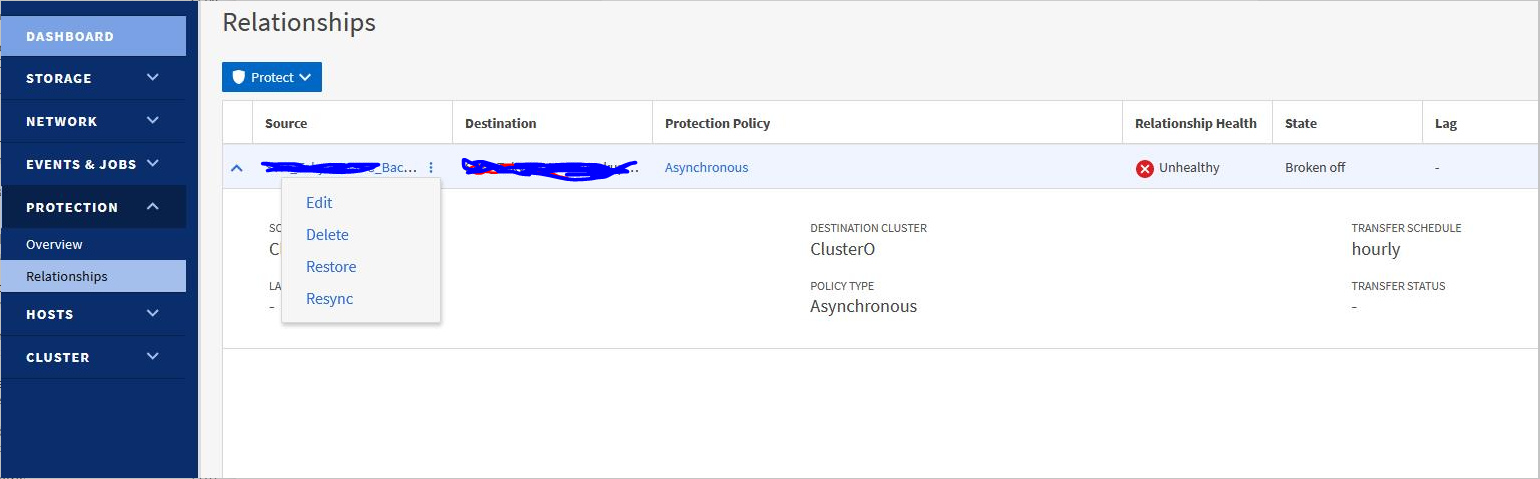
Task: Click the red Unhealthy status icon
Action: [x=1145, y=168]
